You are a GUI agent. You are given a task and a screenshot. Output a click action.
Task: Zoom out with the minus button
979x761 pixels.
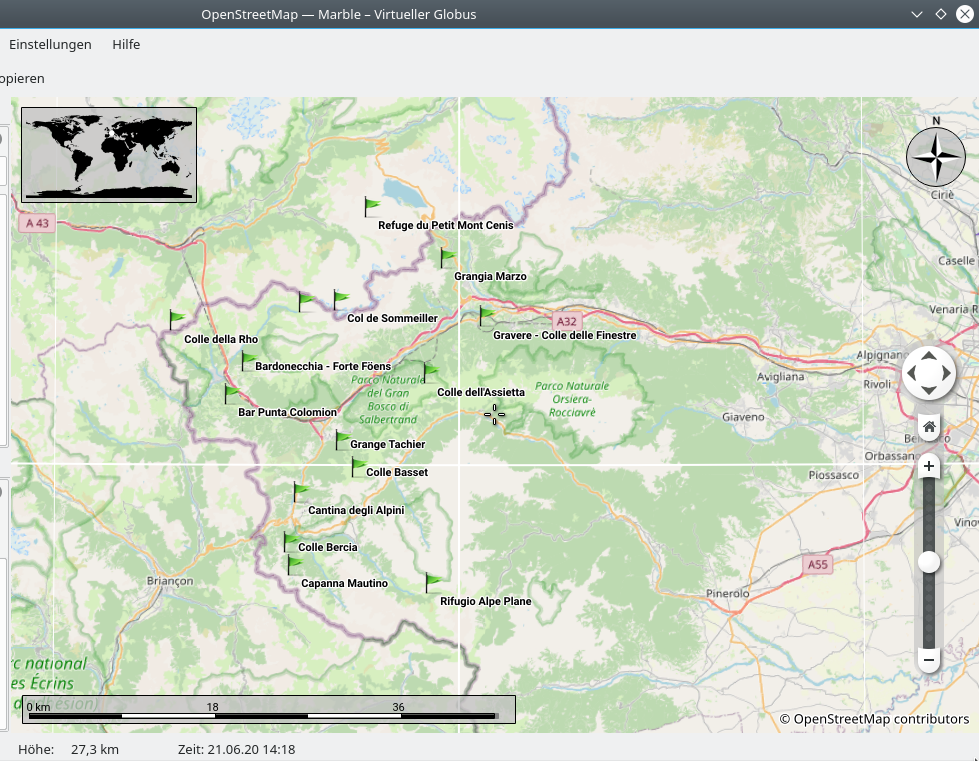point(929,660)
